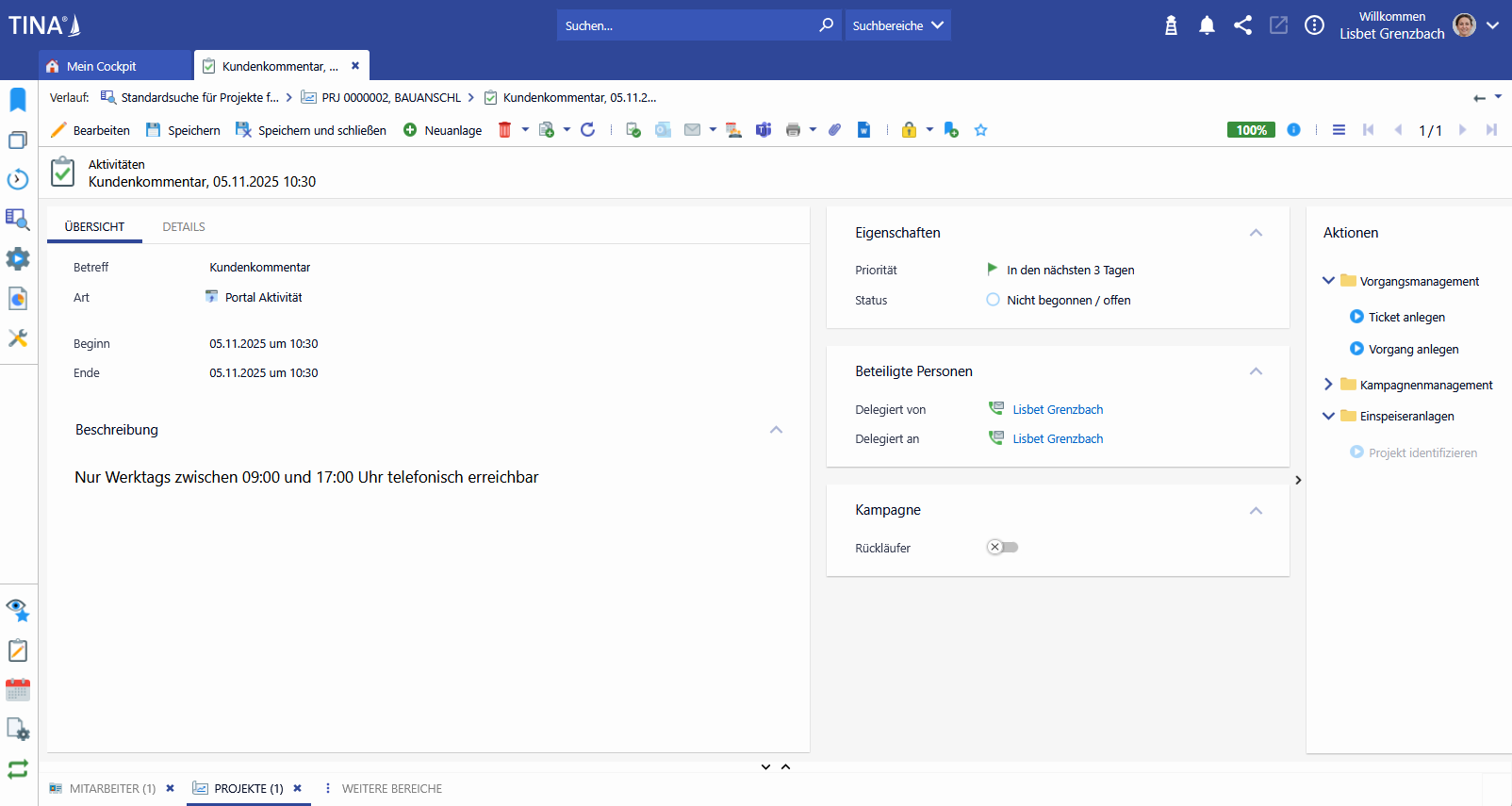Click the share icon in header

pyautogui.click(x=1242, y=25)
